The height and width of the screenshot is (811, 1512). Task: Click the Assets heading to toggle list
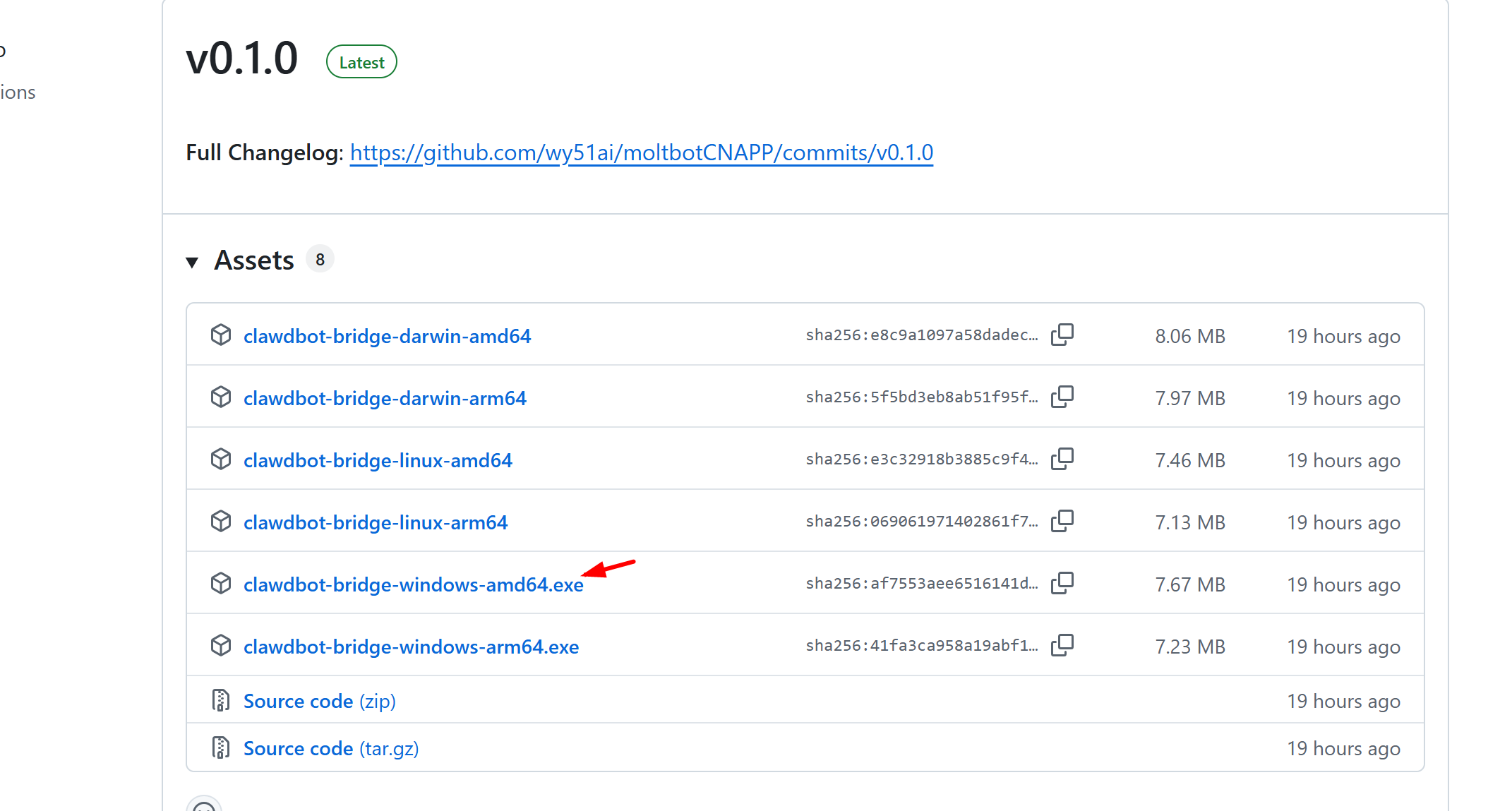[x=254, y=260]
